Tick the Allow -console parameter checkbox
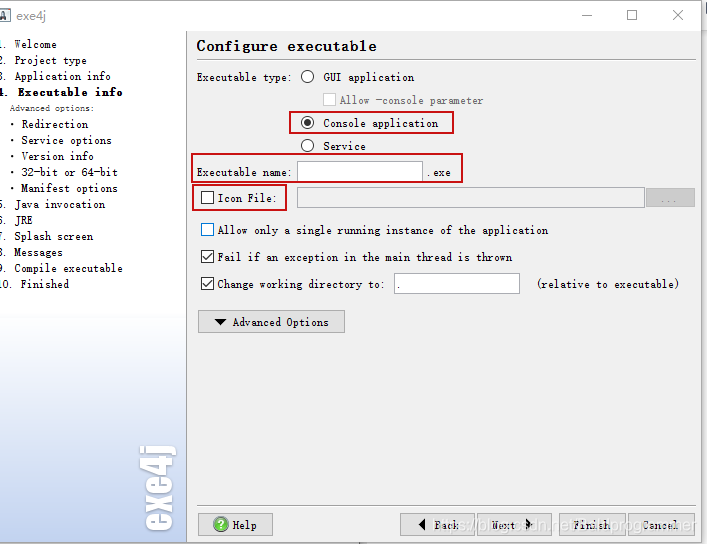Screen dimensions: 707x544 329,100
